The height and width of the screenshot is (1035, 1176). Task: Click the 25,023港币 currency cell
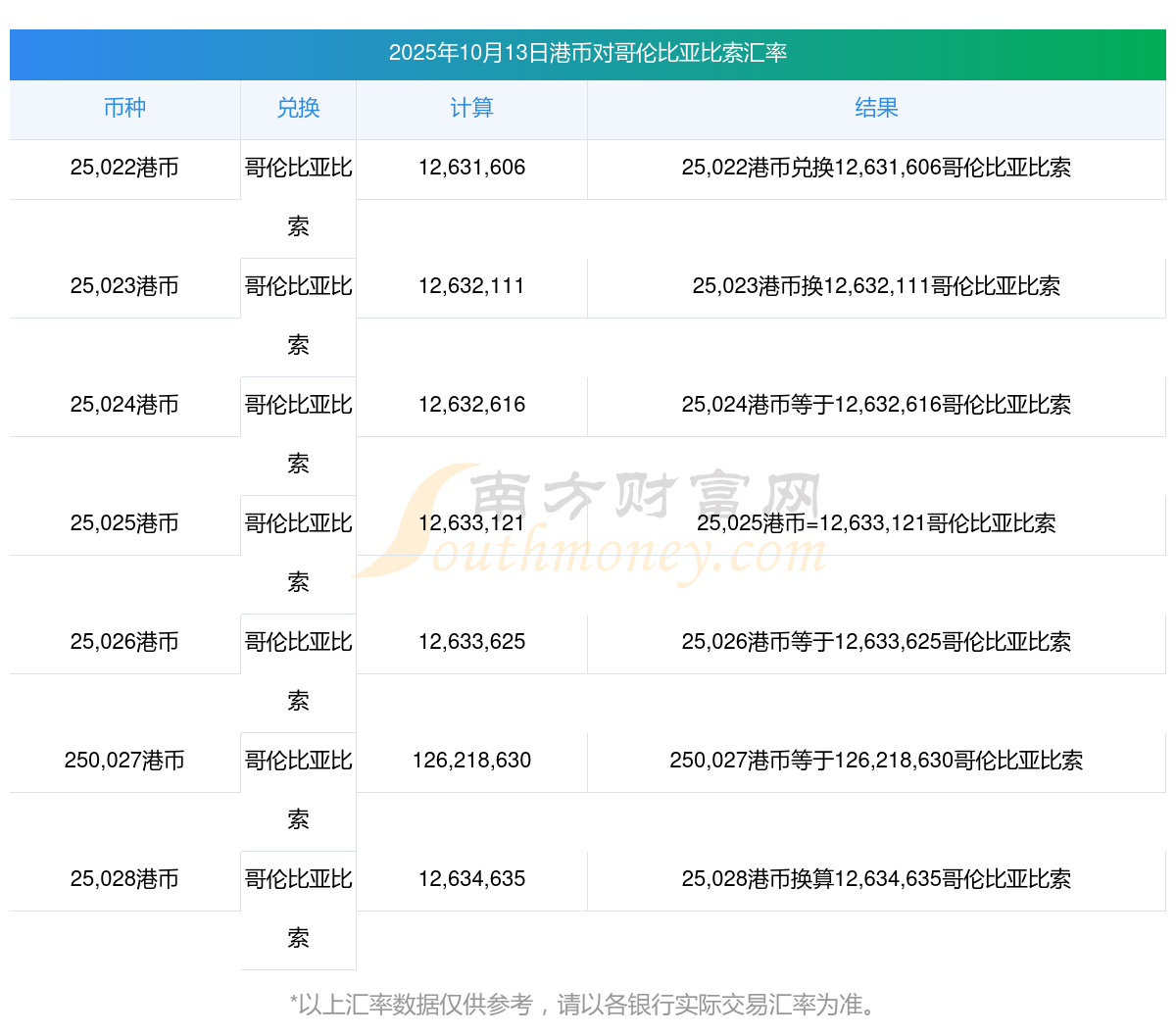[124, 286]
